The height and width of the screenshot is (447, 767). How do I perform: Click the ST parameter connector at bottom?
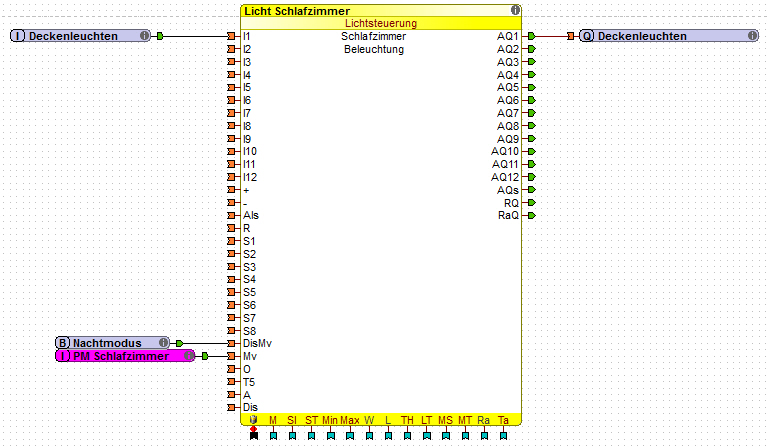pyautogui.click(x=312, y=435)
